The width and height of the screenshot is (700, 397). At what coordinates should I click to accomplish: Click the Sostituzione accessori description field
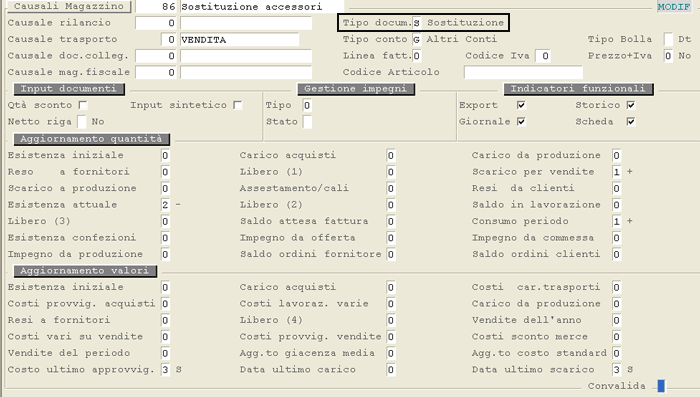[262, 7]
